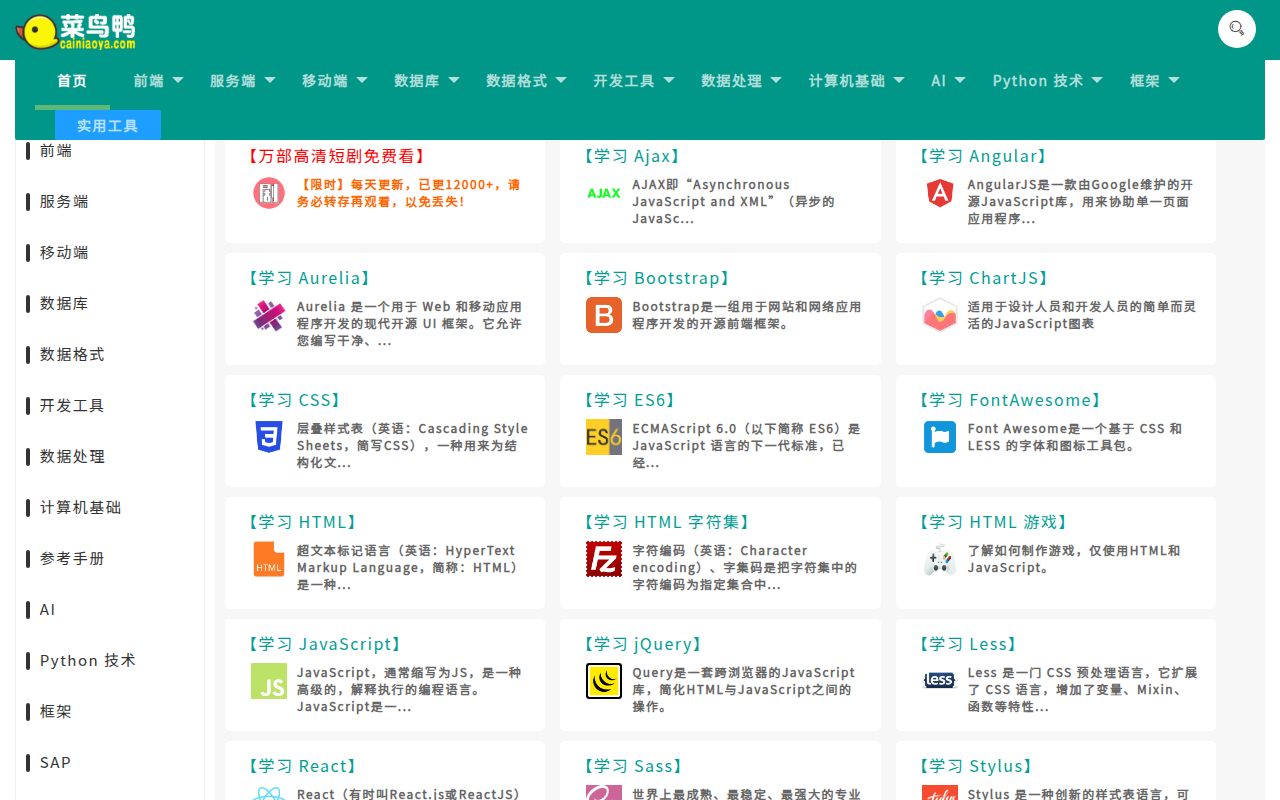Select 开发工具 in the left sidebar
The height and width of the screenshot is (800, 1280).
(72, 406)
